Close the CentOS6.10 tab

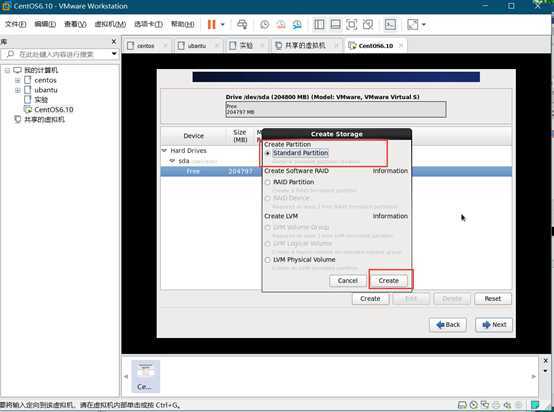click(401, 46)
